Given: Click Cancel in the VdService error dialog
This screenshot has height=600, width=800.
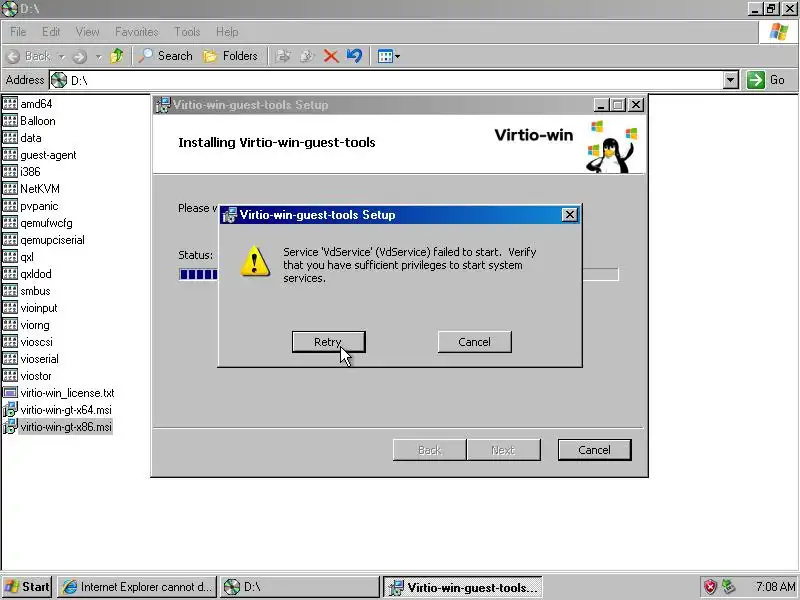Looking at the screenshot, I should [x=474, y=342].
